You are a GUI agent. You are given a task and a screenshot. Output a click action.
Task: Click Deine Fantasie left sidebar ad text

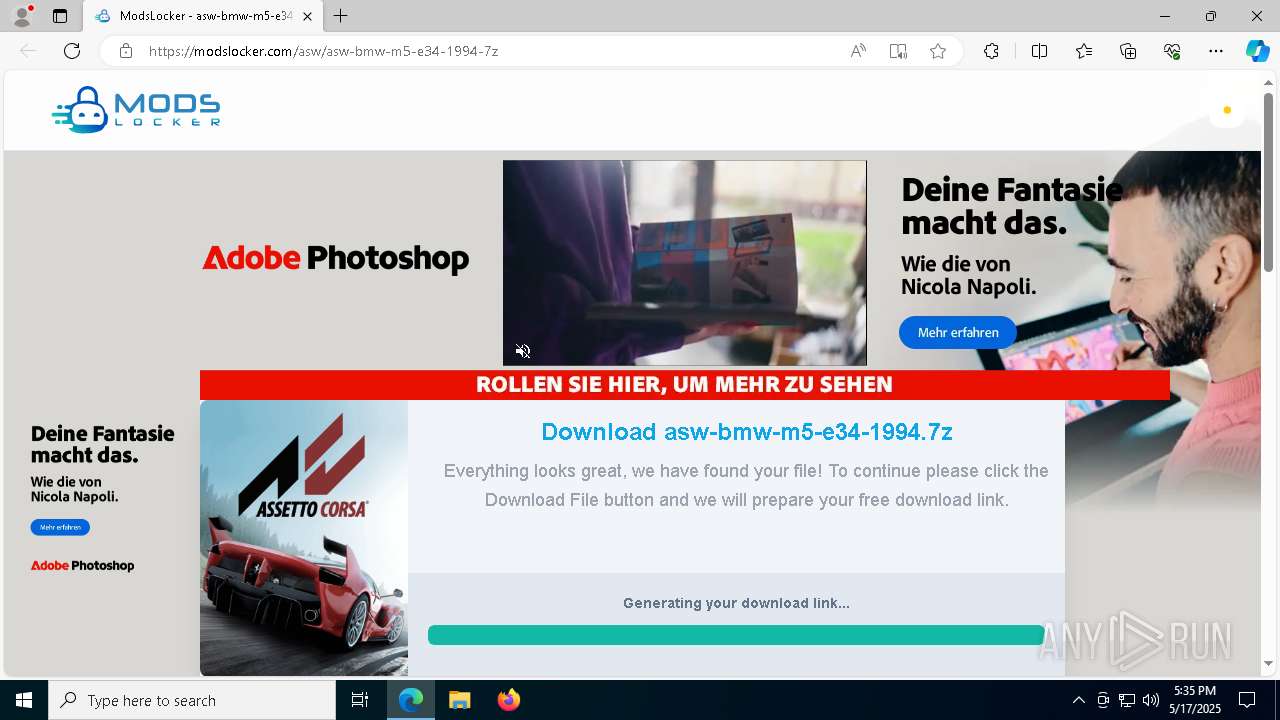click(103, 445)
